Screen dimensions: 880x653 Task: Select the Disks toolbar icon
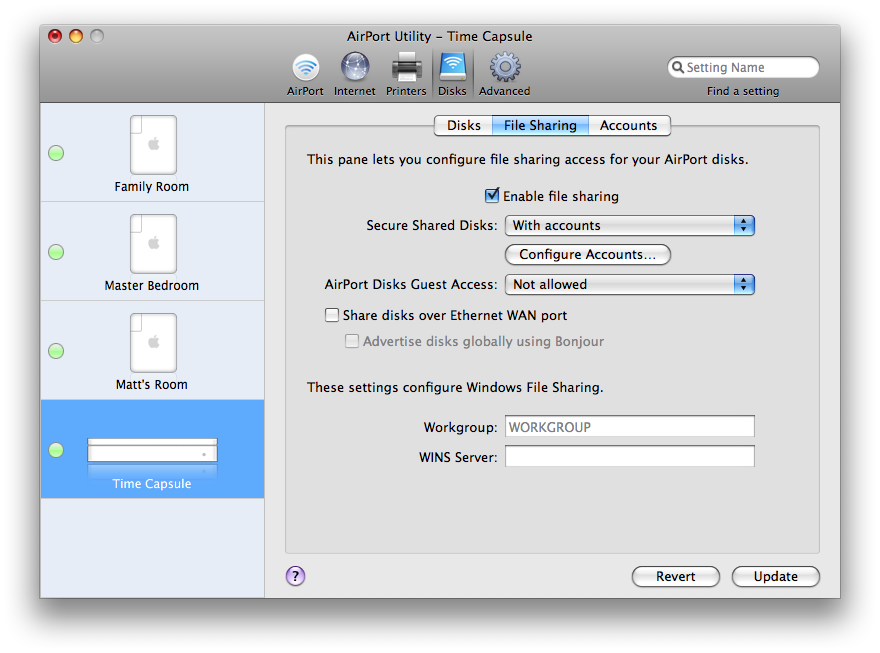tap(452, 67)
